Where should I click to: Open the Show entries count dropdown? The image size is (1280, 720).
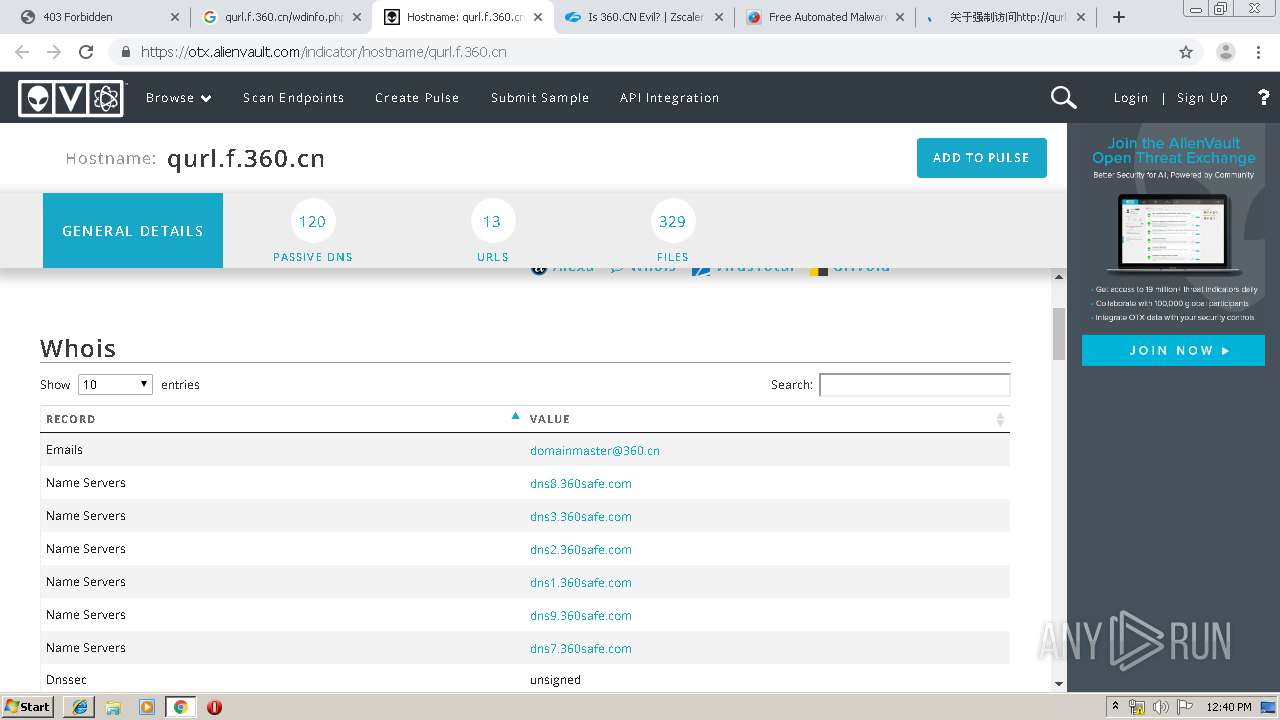coord(115,384)
